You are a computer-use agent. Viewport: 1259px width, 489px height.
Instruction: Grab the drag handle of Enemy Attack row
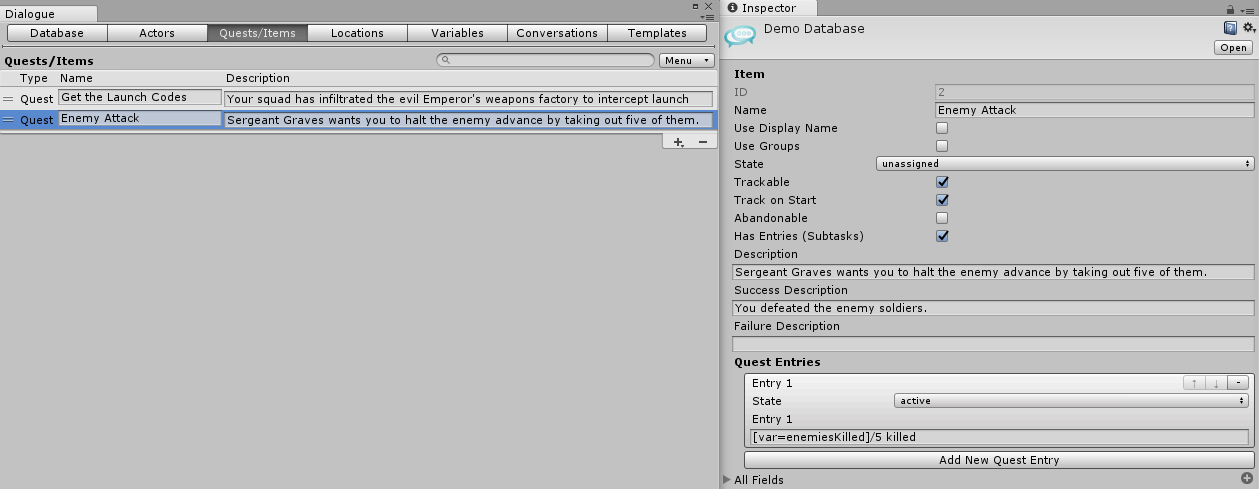click(x=8, y=119)
